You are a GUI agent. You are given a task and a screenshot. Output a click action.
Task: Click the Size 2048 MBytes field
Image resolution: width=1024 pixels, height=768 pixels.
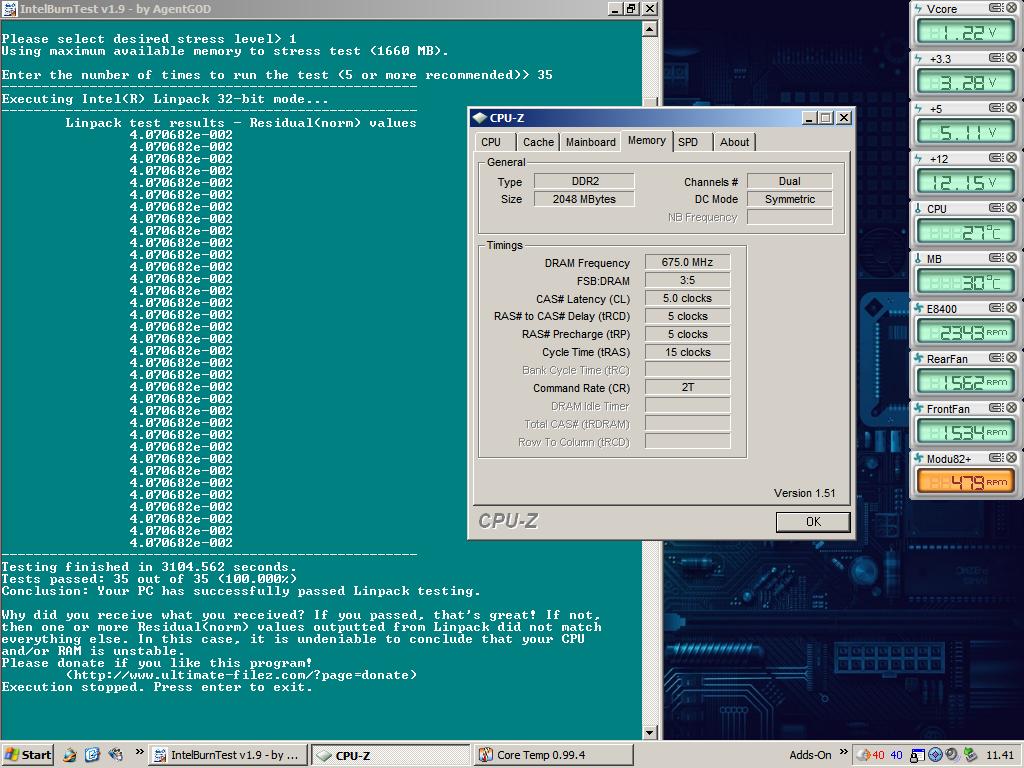coord(584,199)
